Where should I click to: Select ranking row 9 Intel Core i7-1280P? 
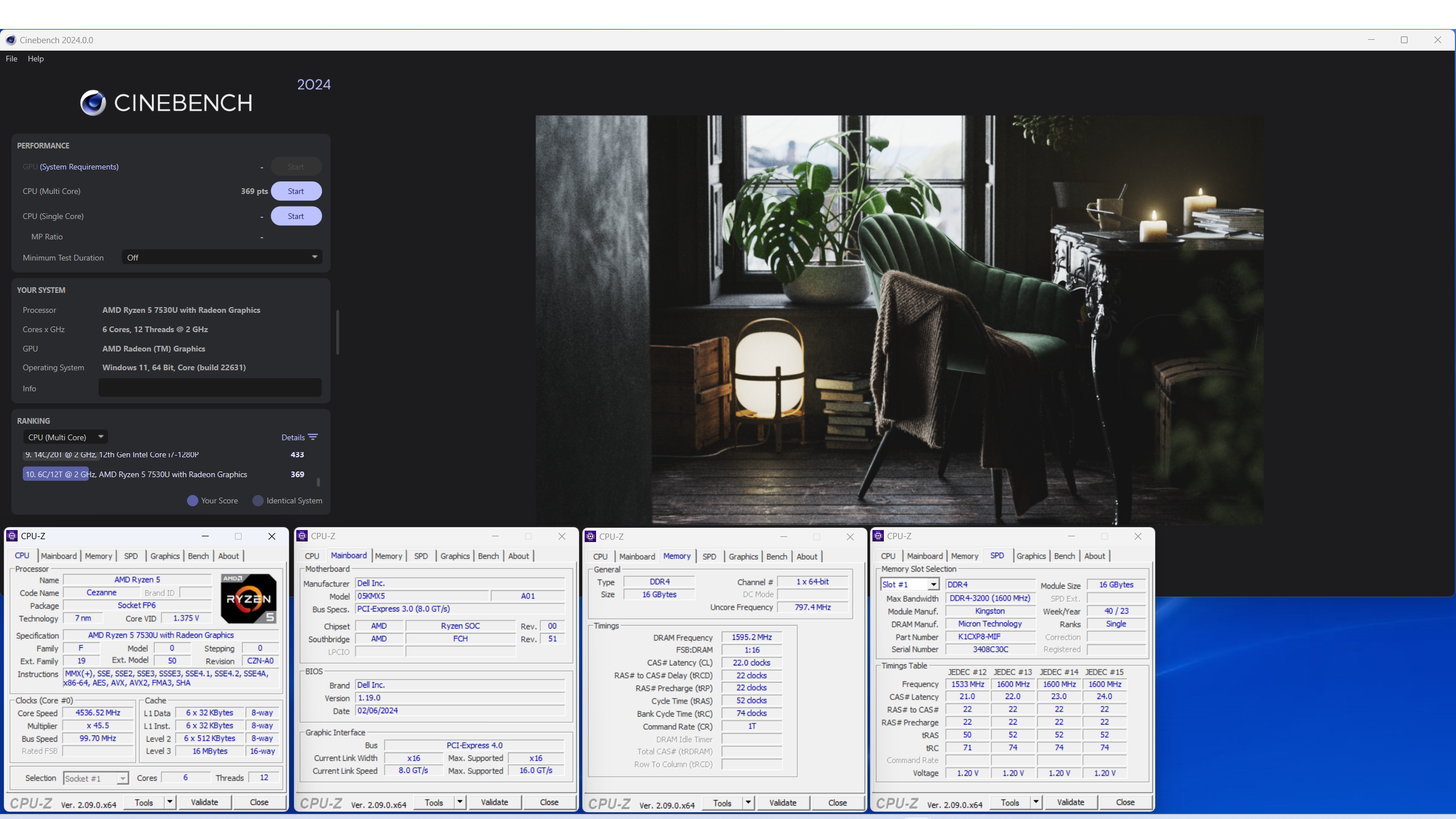point(165,454)
